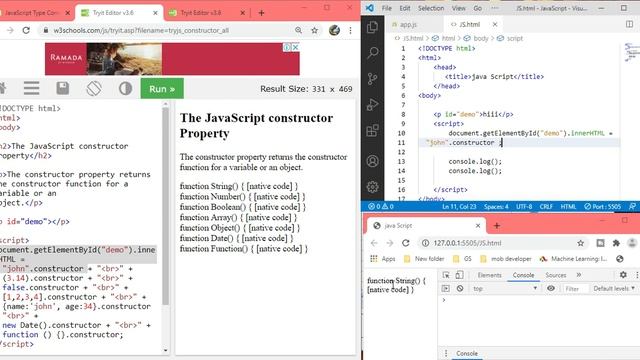Switch to JavaScript Type Conversion browser tab
Screen dimensions: 640x360
tap(35, 13)
